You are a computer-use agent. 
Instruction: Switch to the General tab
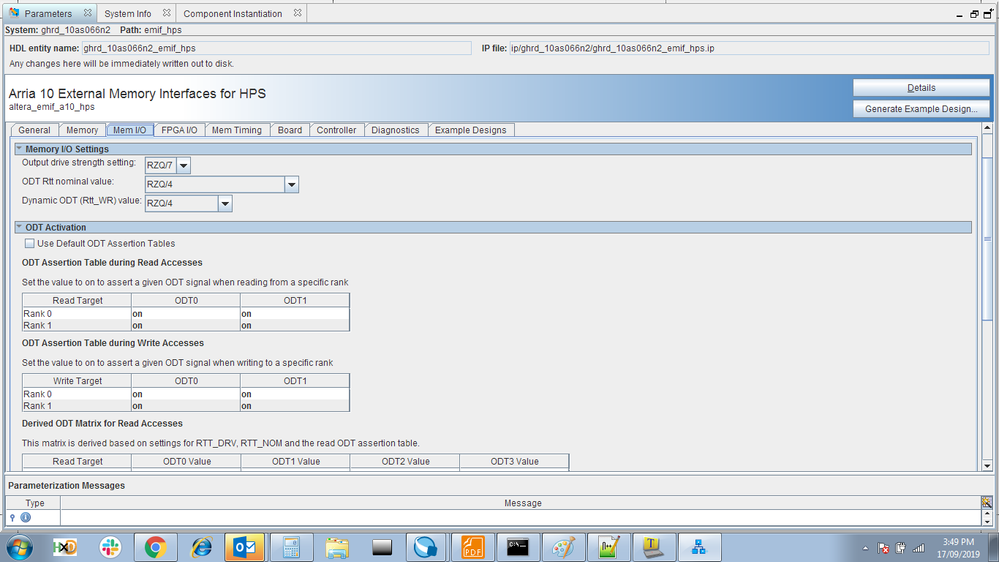click(34, 130)
